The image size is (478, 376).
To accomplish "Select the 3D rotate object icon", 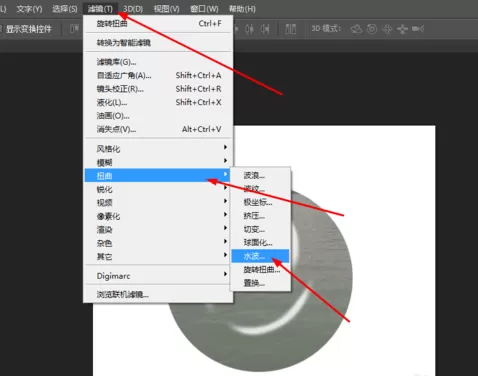I will [x=356, y=29].
